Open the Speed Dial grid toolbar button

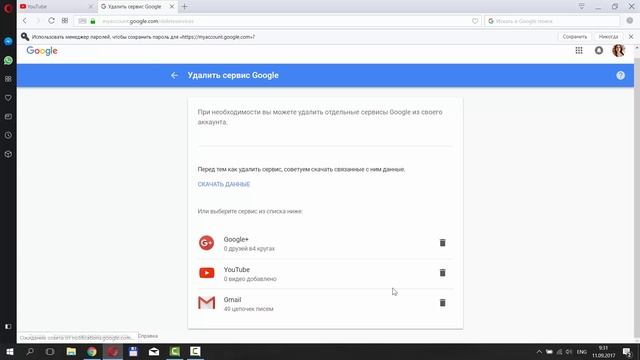tap(65, 21)
